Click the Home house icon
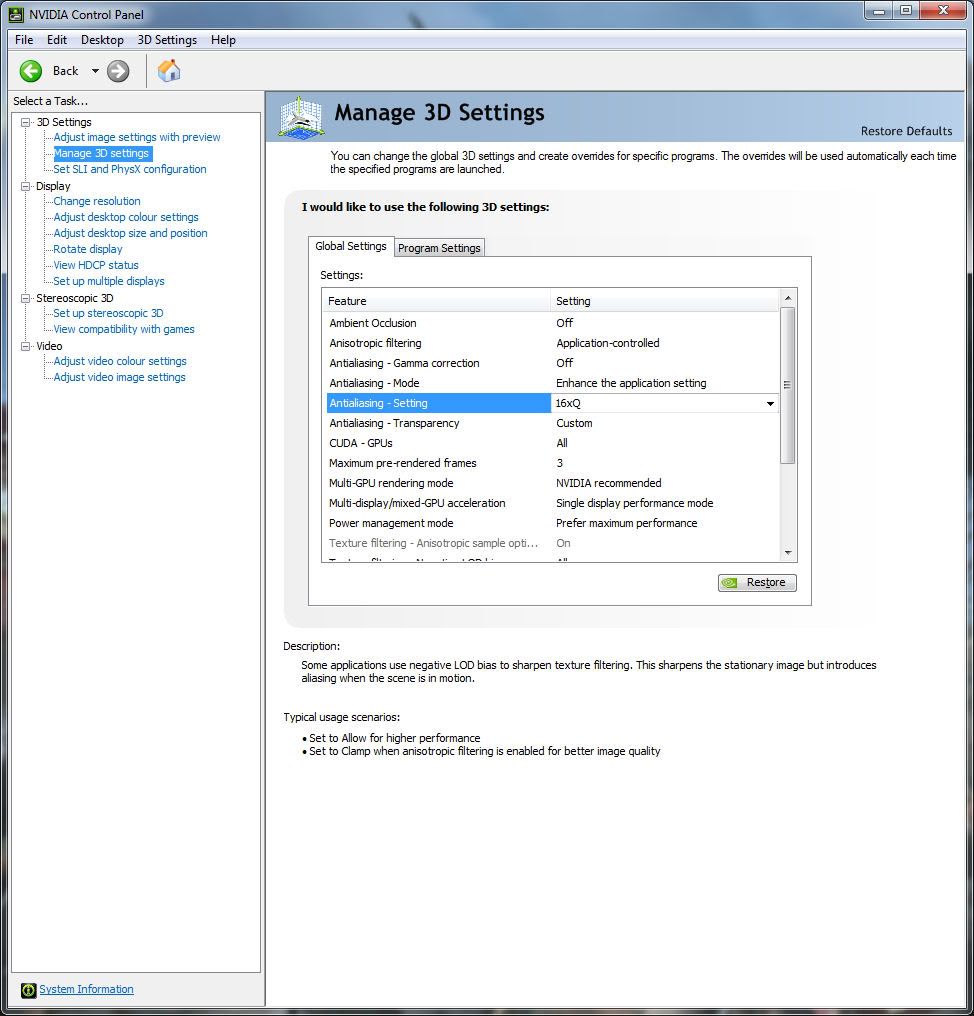 coord(168,70)
